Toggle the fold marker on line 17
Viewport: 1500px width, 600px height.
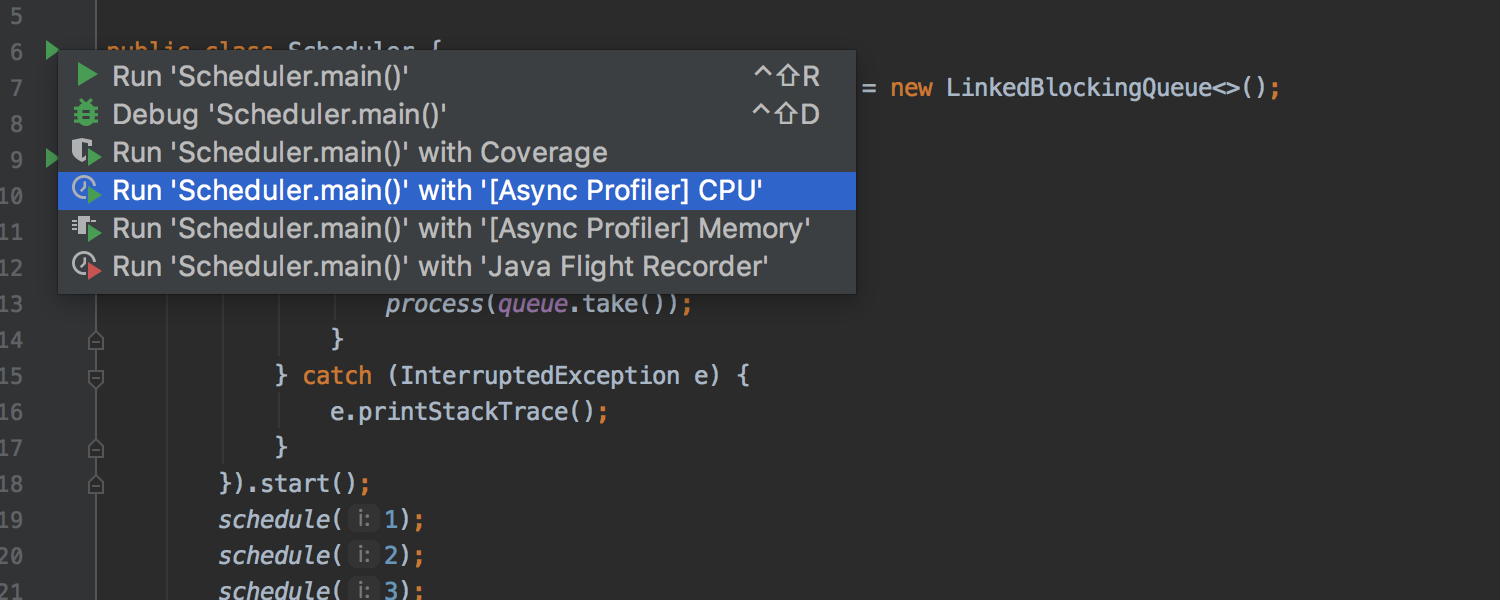click(96, 448)
